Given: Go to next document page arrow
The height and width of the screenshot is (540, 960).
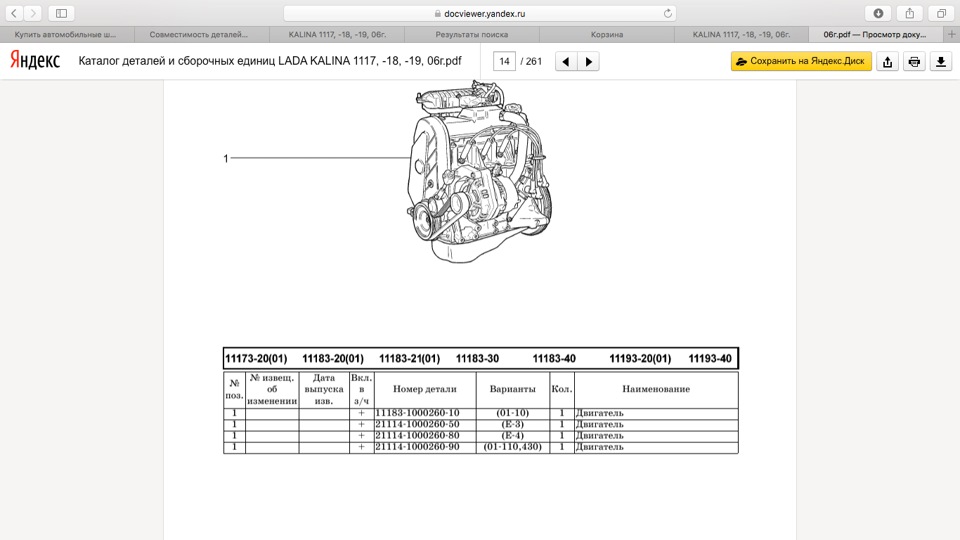Looking at the screenshot, I should pos(588,61).
